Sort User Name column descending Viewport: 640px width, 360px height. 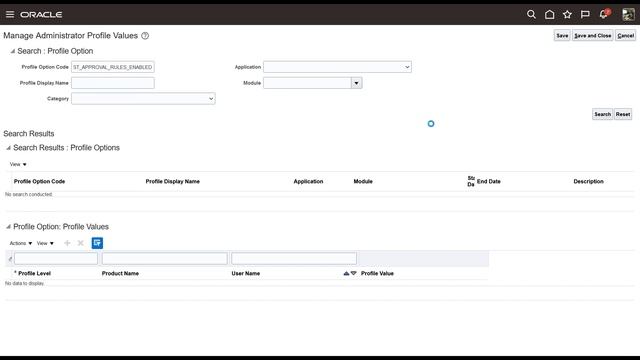(x=353, y=273)
